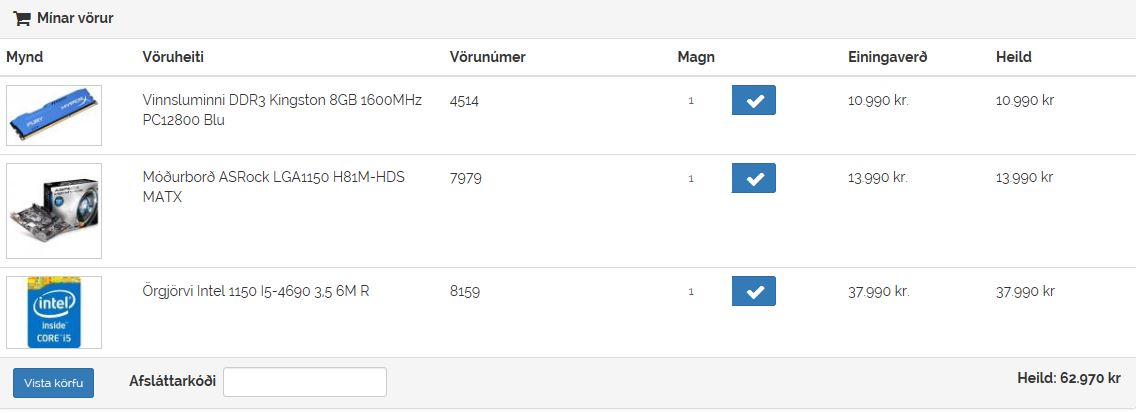Viewport: 1136px width, 413px height.
Task: Click the Einingaverð column header
Action: [887, 57]
